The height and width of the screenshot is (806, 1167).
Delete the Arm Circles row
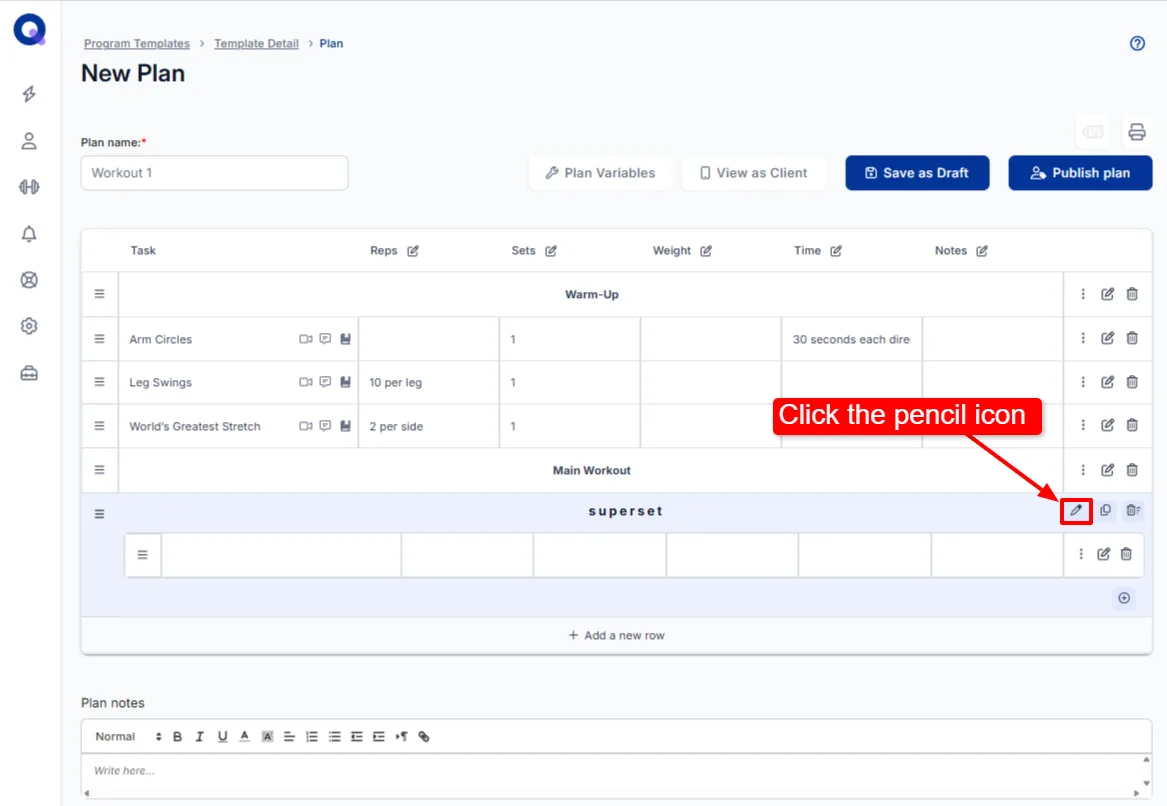click(1132, 338)
